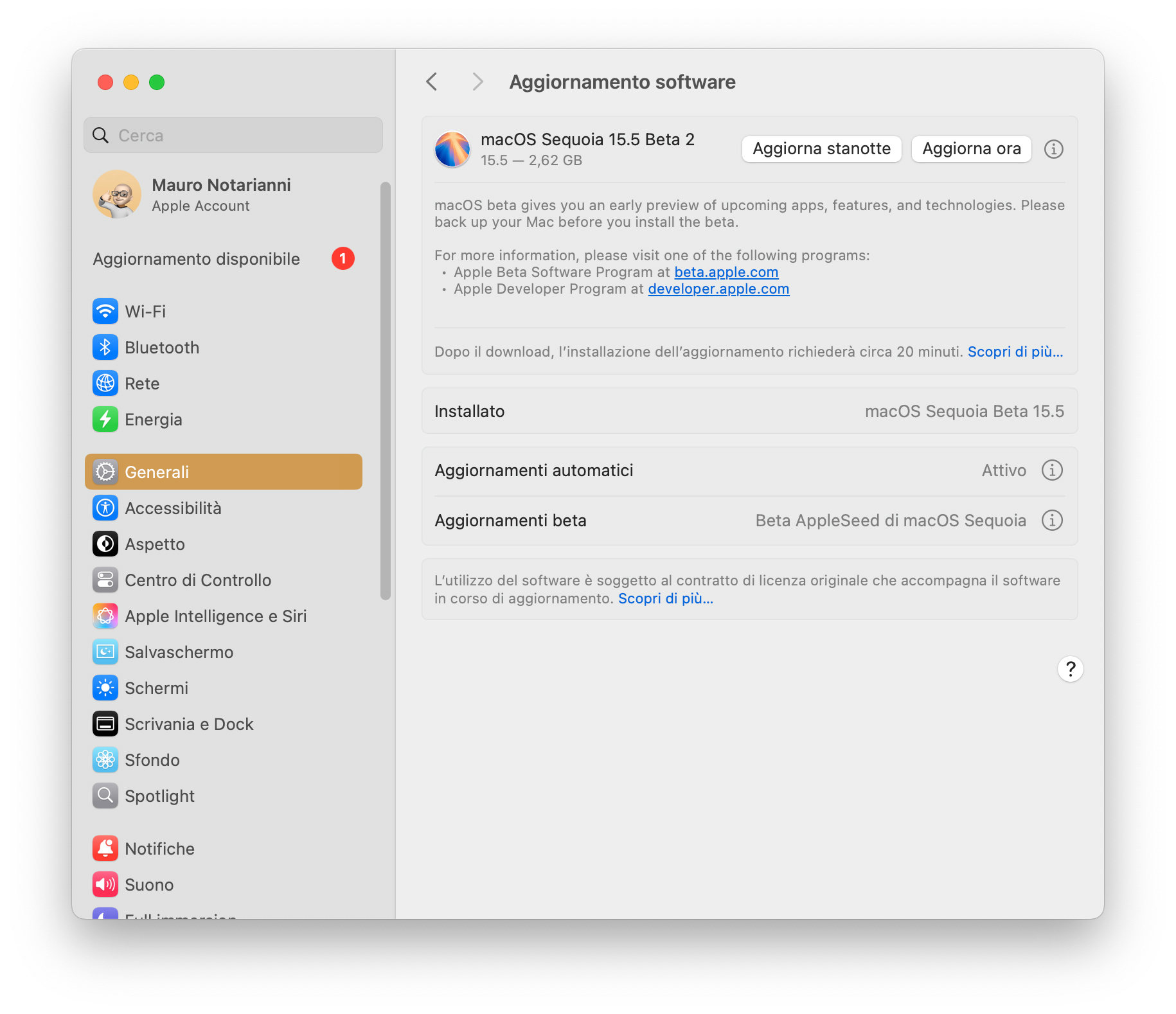Select the Aspetto icon
This screenshot has width=1176, height=1014.
pos(105,544)
